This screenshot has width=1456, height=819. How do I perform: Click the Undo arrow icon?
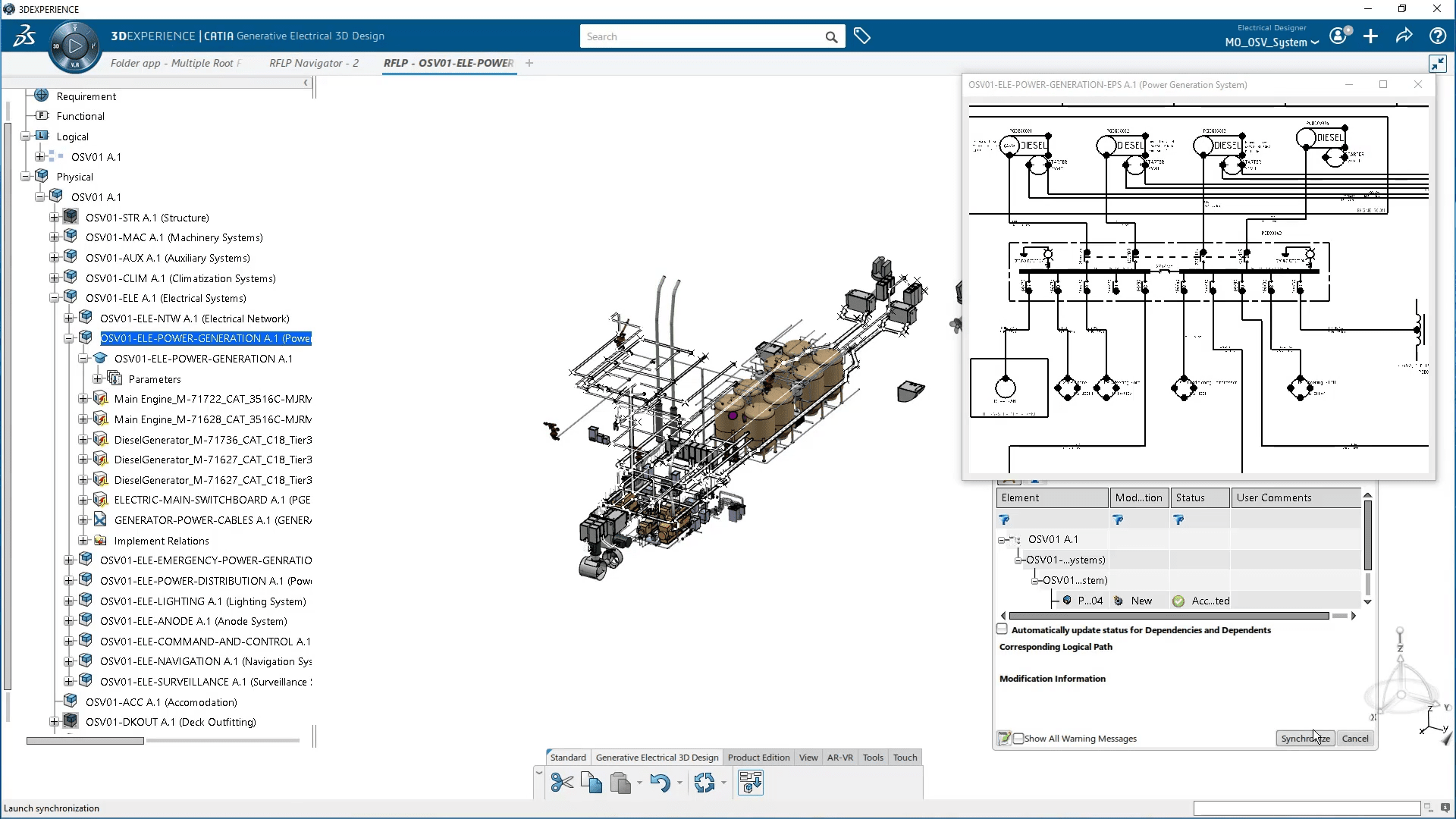660,783
